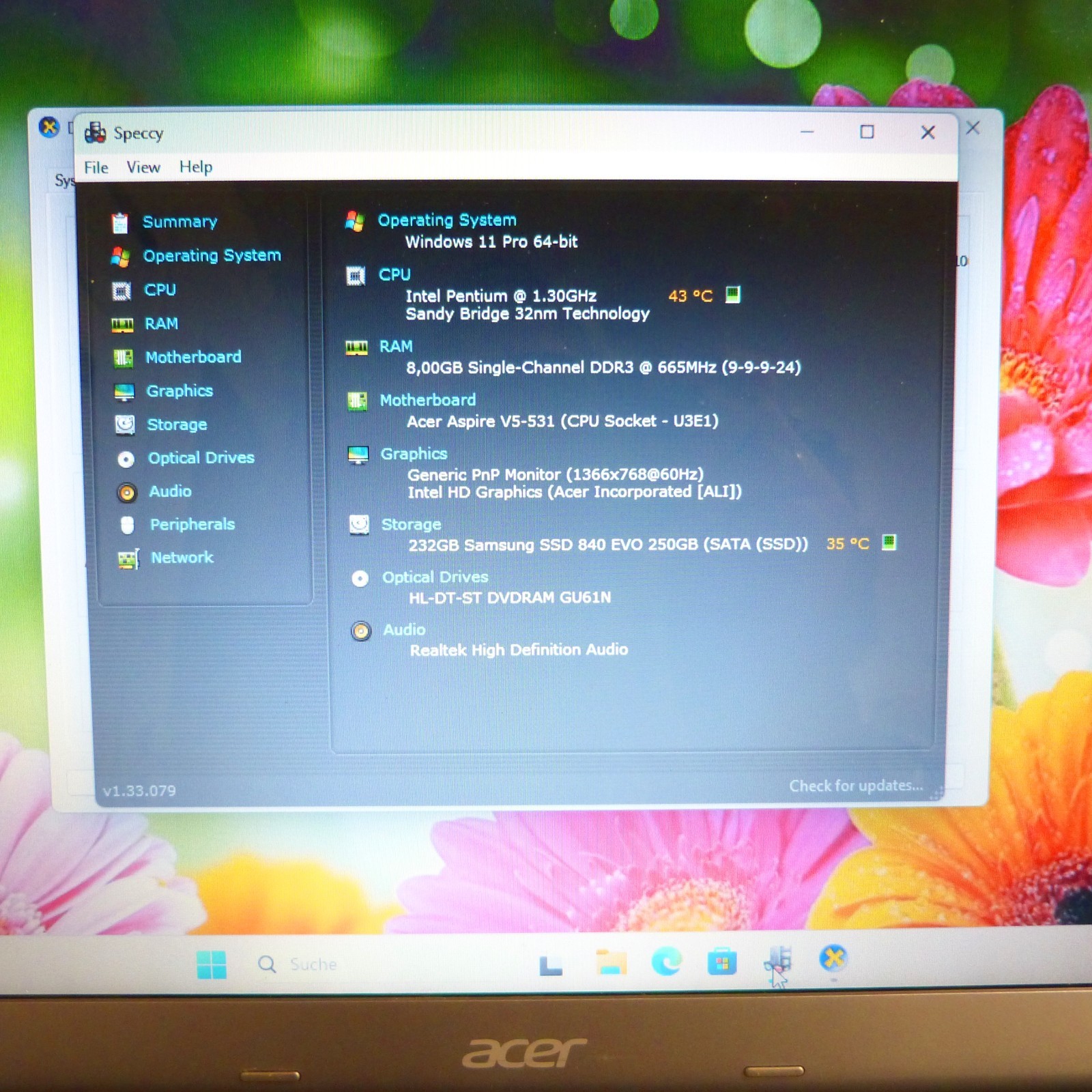Open the File menu
The image size is (1092, 1092).
[x=96, y=168]
